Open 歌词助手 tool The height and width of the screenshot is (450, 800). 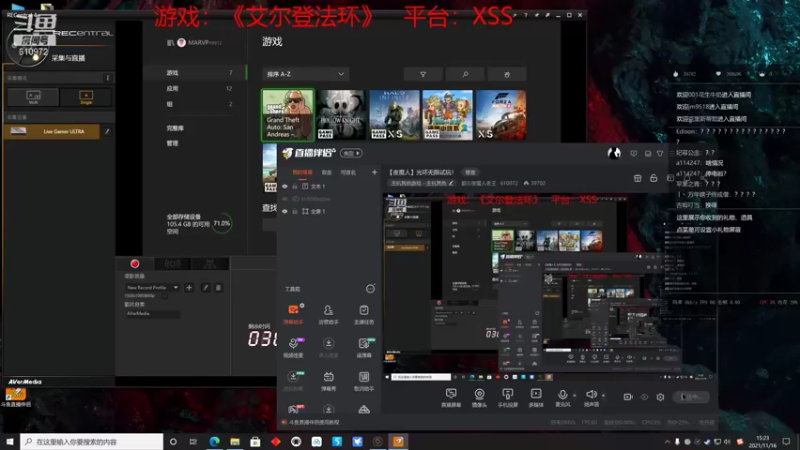pyautogui.click(x=364, y=381)
